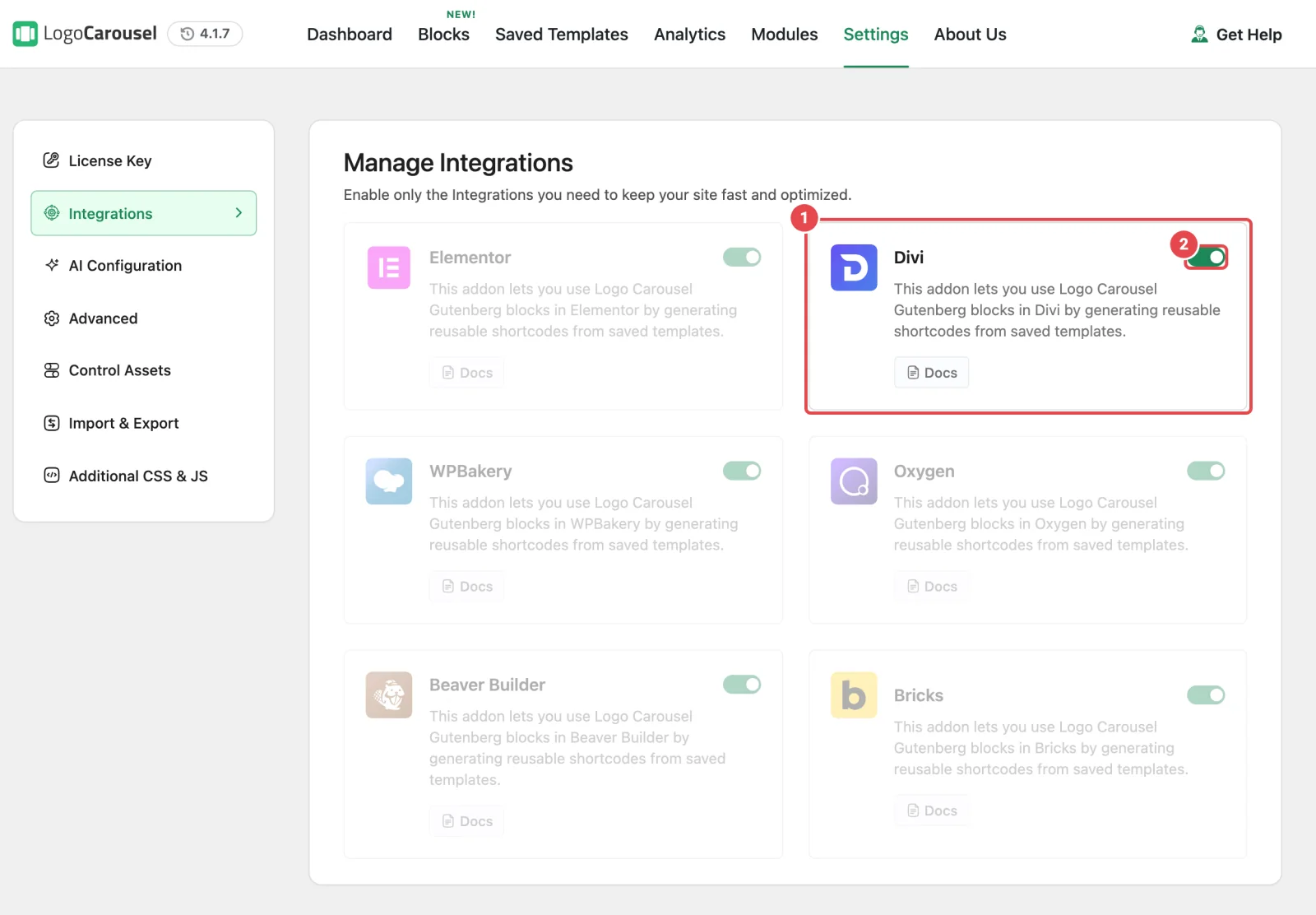Viewport: 1316px width, 915px height.
Task: Click the Import & Export icon
Action: [x=51, y=423]
